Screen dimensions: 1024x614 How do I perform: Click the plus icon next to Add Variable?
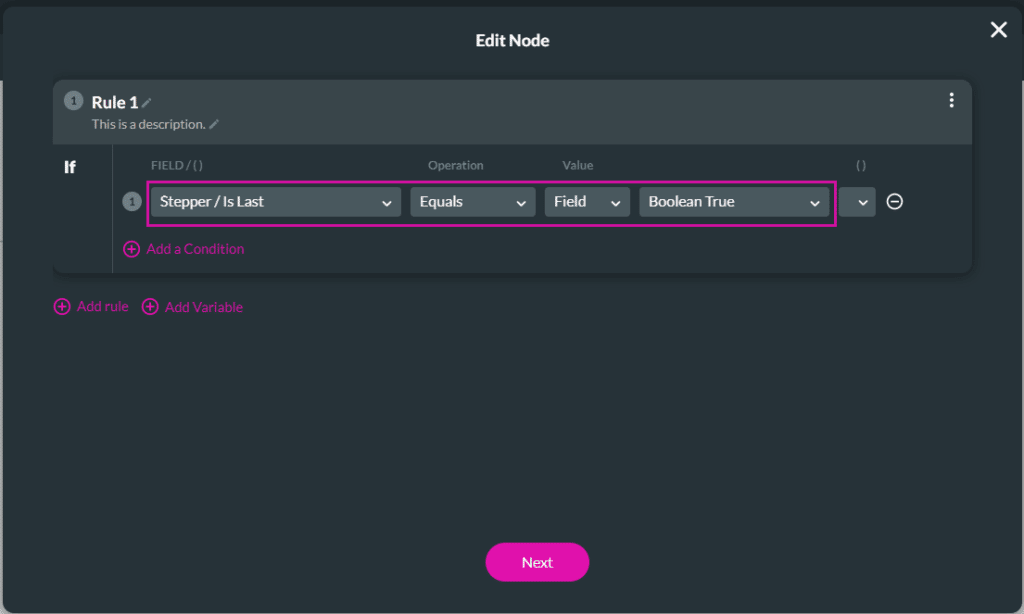point(150,307)
